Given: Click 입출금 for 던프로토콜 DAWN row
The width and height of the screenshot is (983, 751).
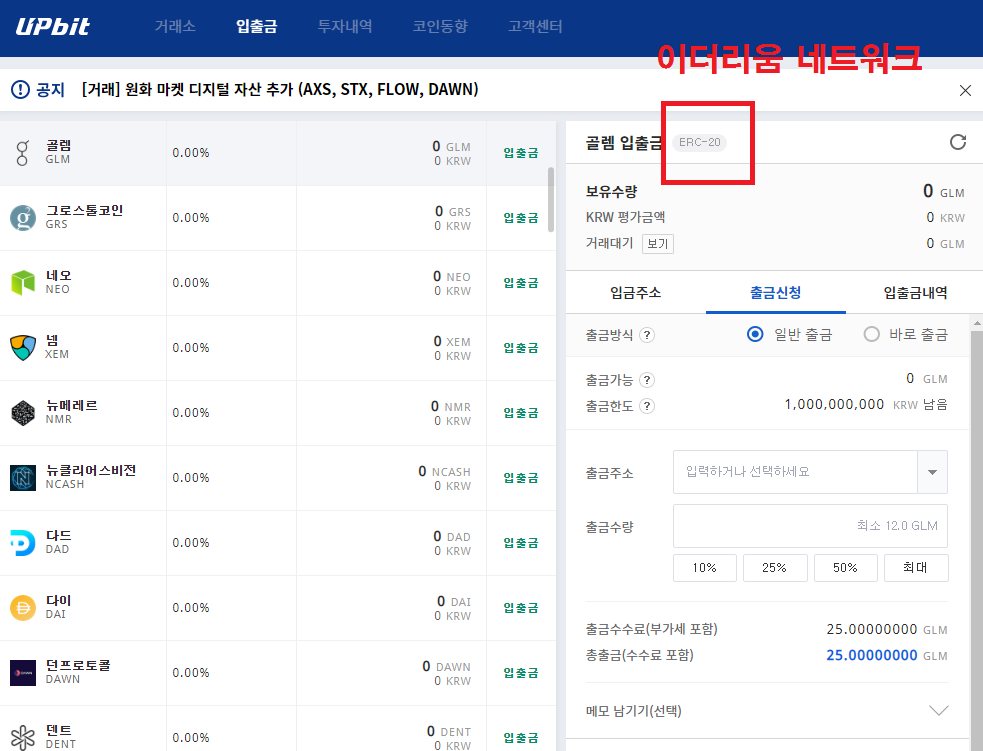Looking at the screenshot, I should (x=521, y=673).
